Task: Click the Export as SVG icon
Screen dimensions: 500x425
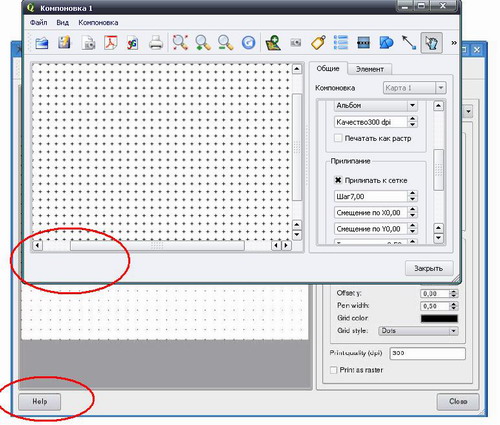Action: (x=132, y=43)
